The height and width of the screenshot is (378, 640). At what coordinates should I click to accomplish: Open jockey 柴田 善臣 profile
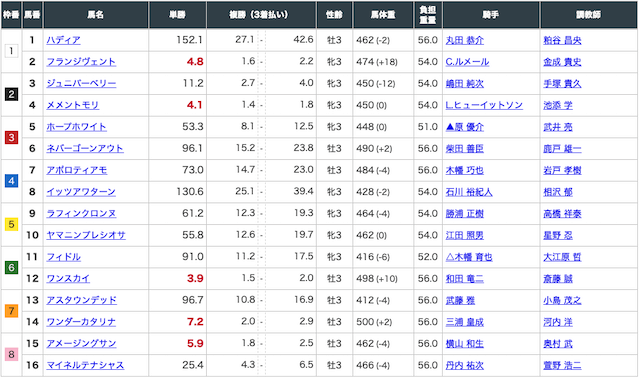click(x=464, y=148)
